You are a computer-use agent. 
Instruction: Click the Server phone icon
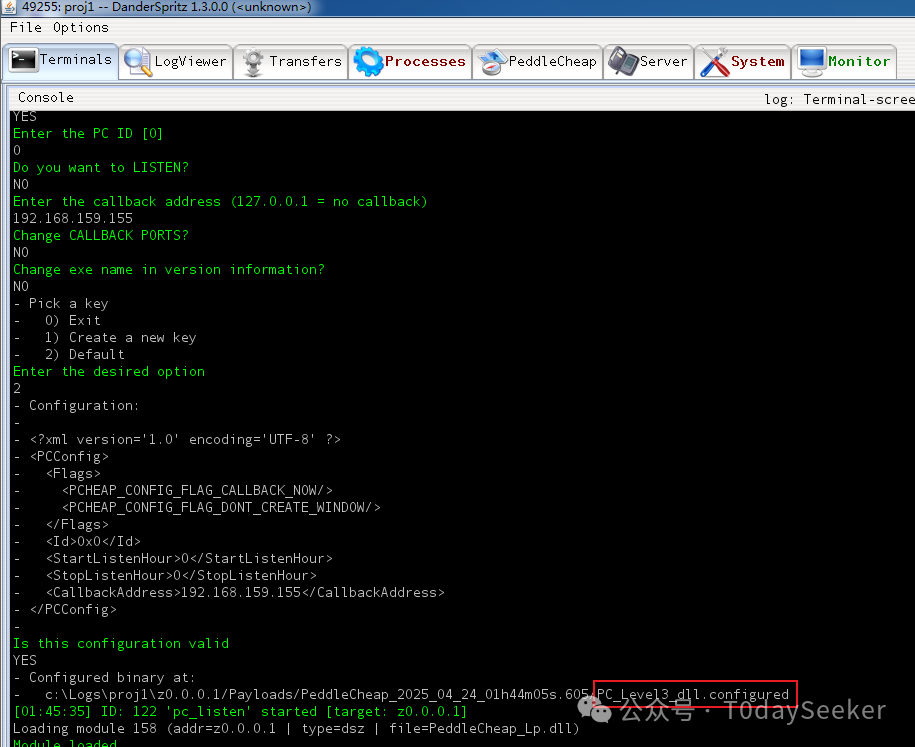623,61
